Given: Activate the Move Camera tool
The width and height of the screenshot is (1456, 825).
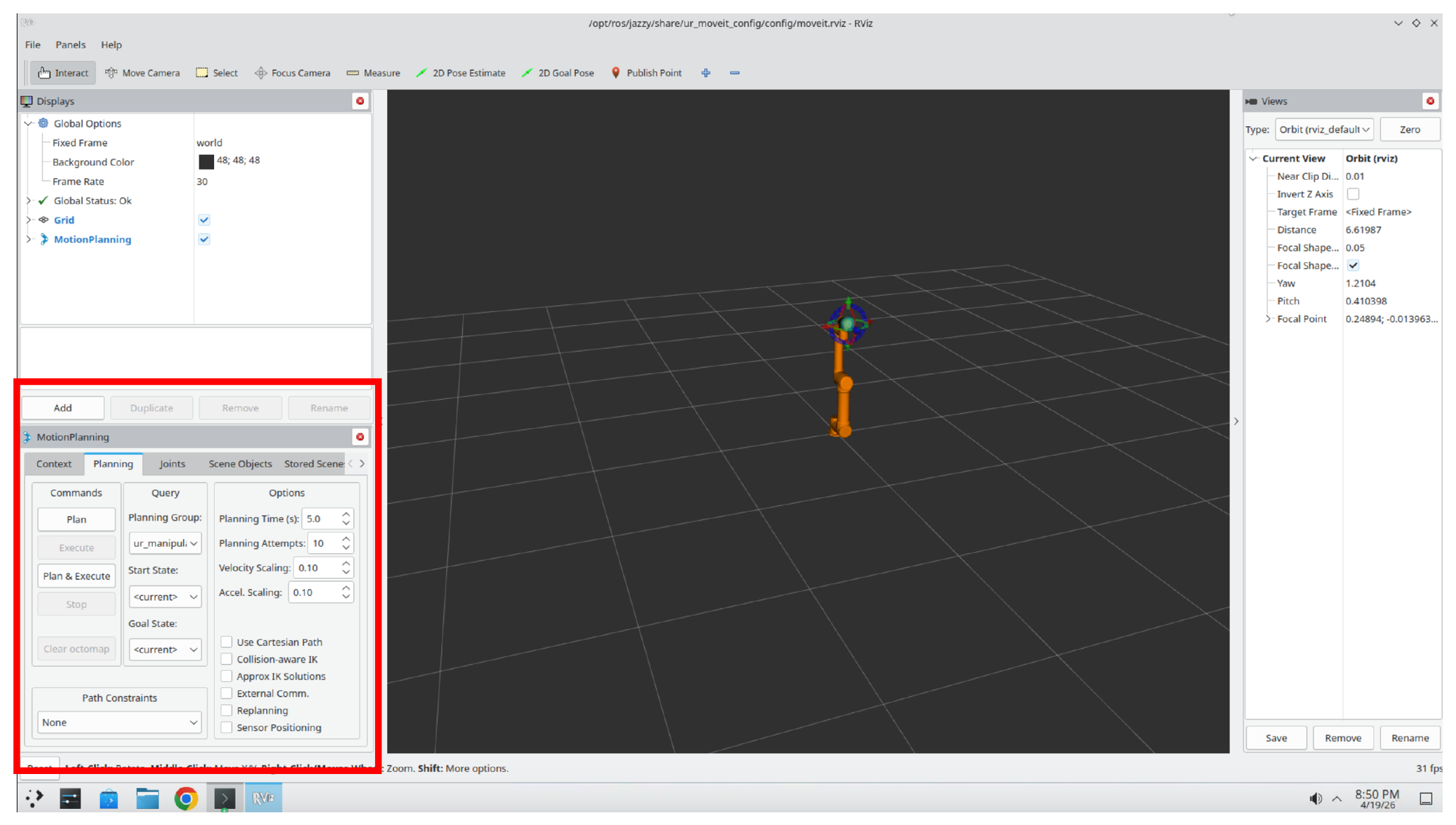Looking at the screenshot, I should 143,72.
